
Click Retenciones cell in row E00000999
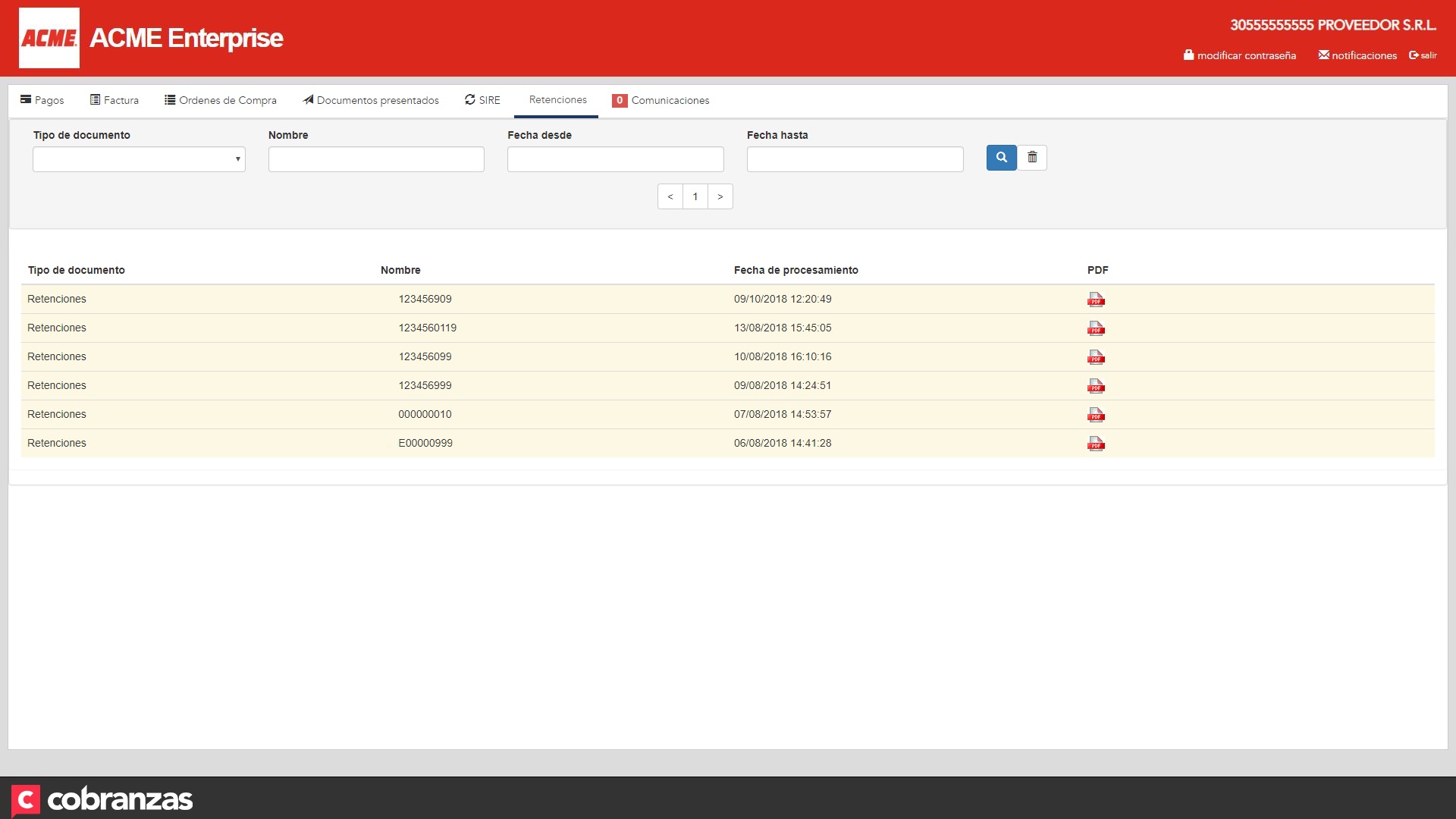57,443
